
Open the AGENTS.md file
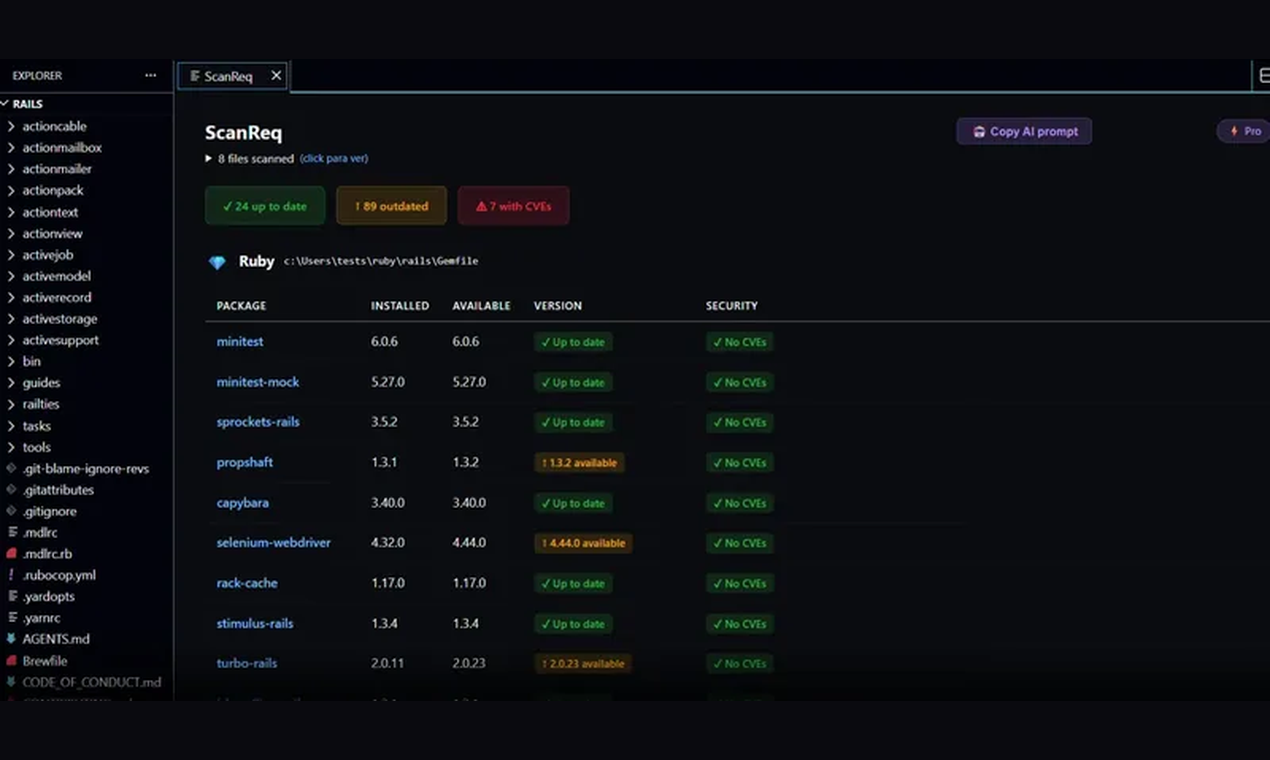coord(86,639)
